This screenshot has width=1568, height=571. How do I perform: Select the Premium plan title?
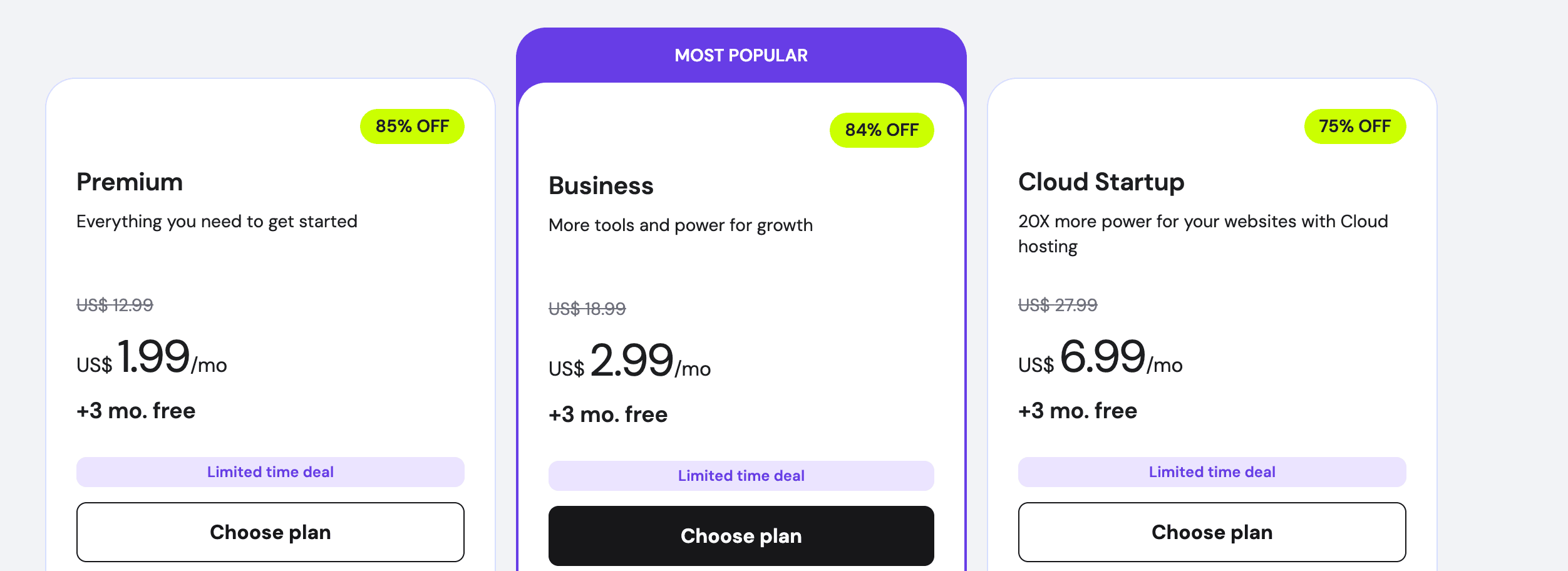click(x=130, y=182)
